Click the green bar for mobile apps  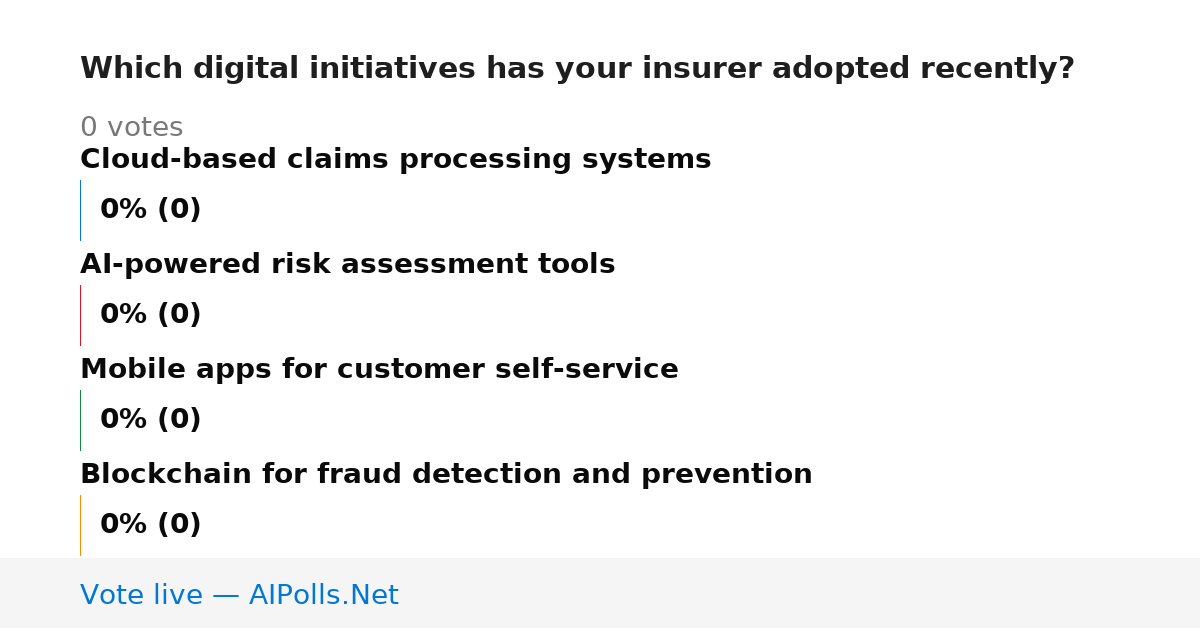[x=80, y=420]
